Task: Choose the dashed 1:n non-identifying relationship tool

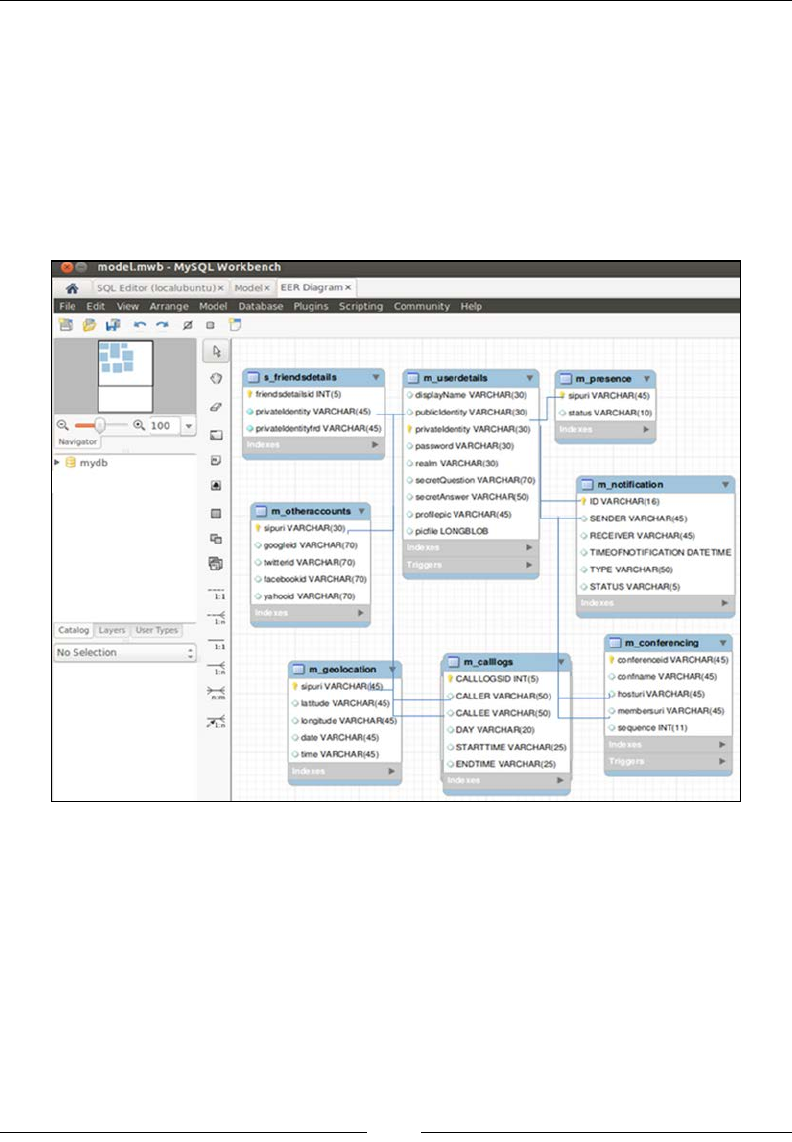Action: coord(217,617)
